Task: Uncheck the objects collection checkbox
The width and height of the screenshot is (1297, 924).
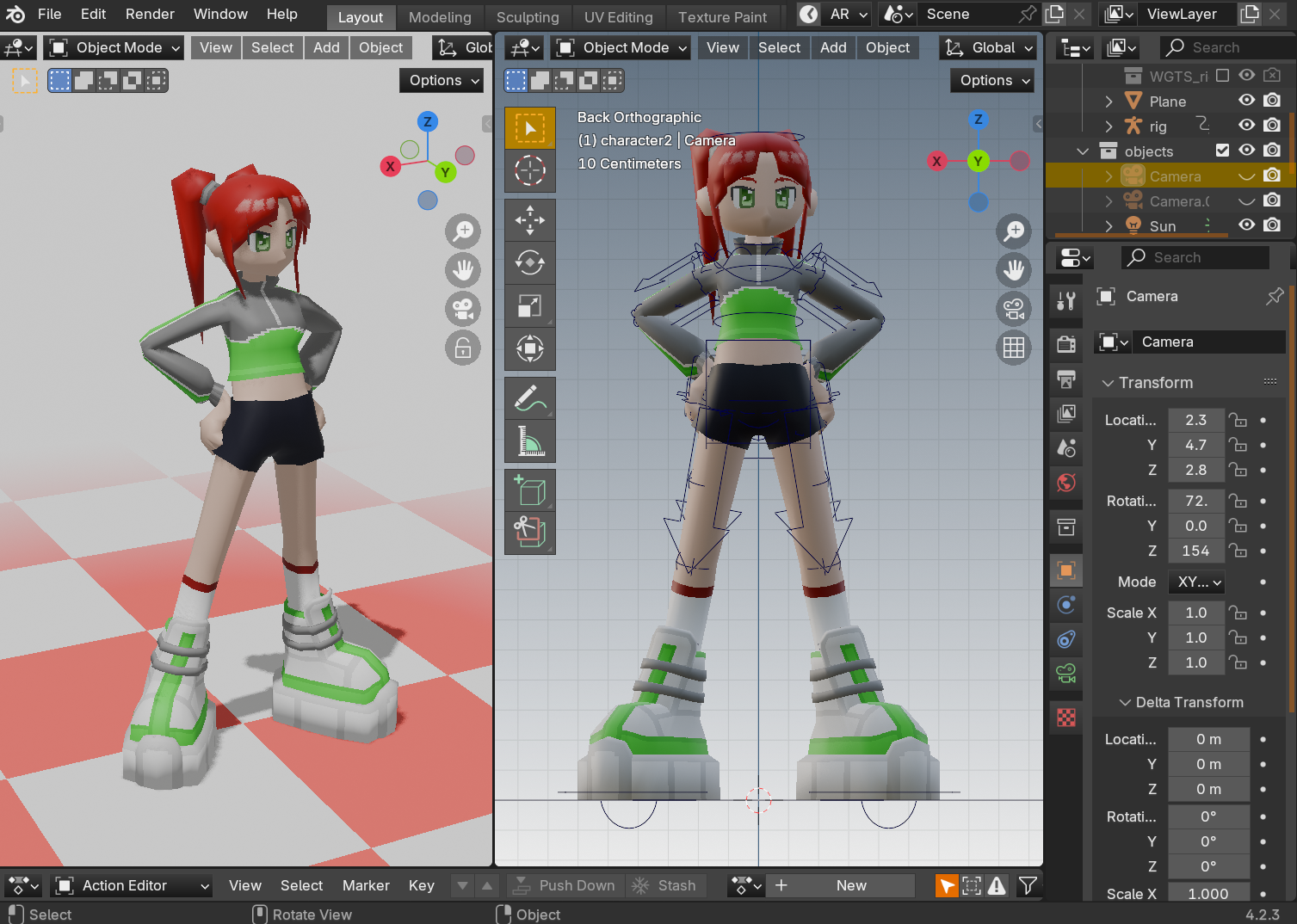Action: (x=1222, y=151)
